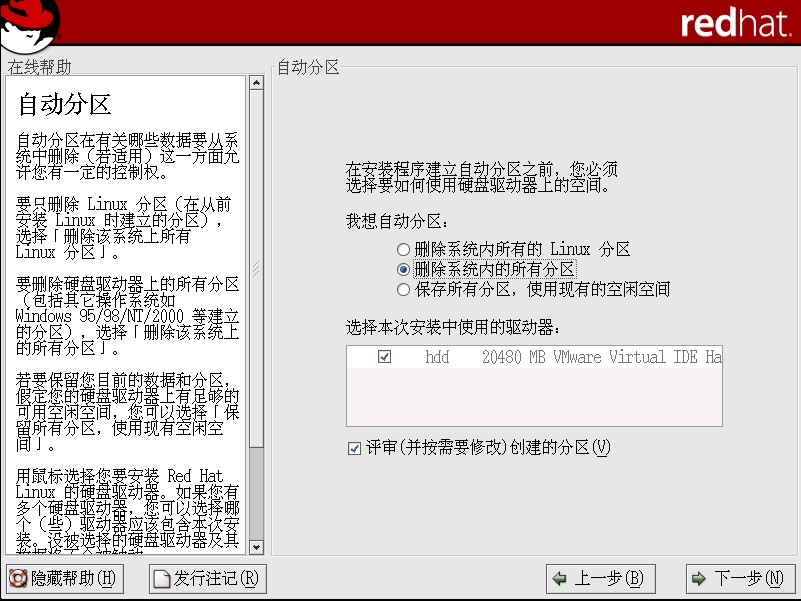Click 20480 MB VMware Virtual IDE text
Image resolution: width=801 pixels, height=601 pixels.
pyautogui.click(x=602, y=357)
